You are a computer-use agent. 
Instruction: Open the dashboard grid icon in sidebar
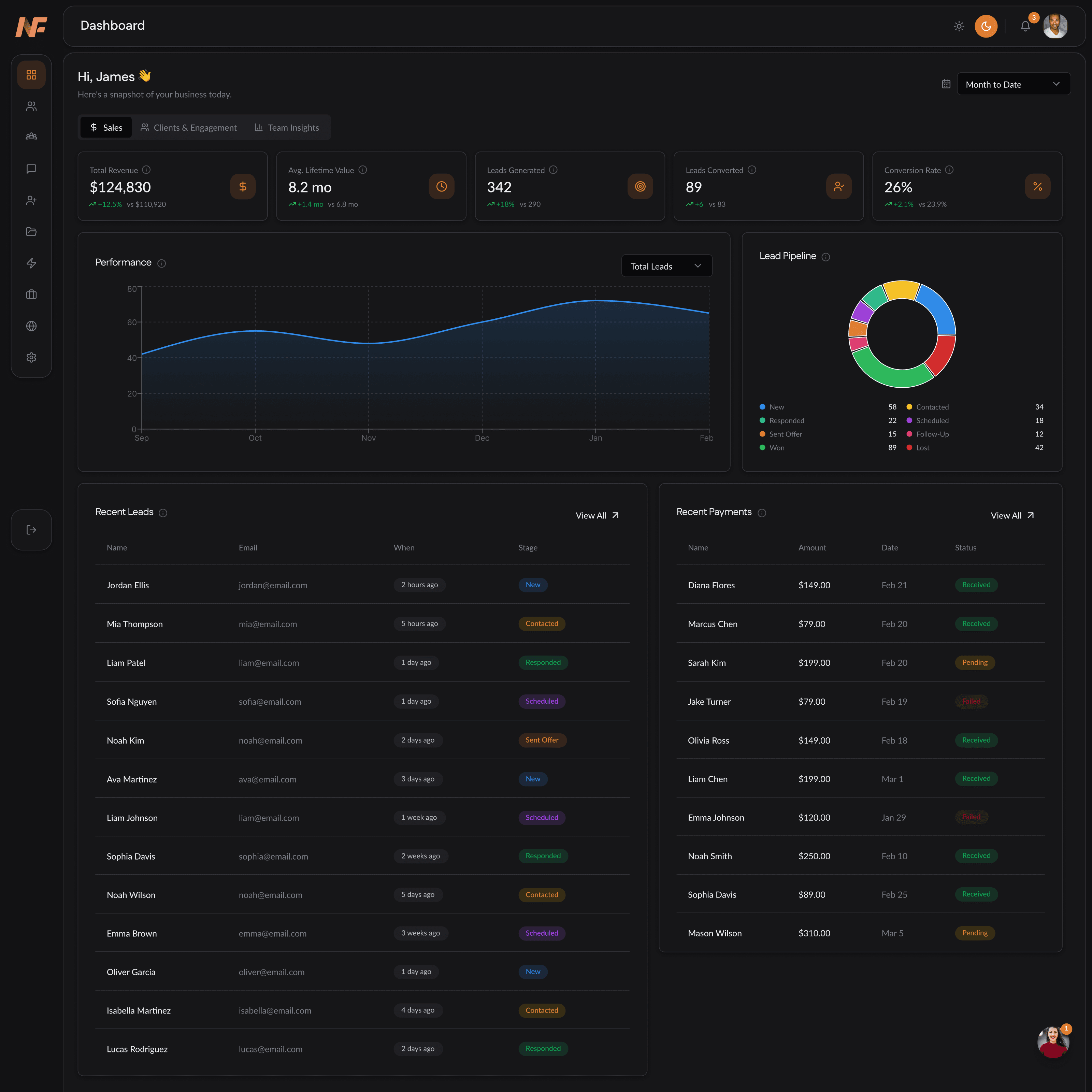(31, 75)
